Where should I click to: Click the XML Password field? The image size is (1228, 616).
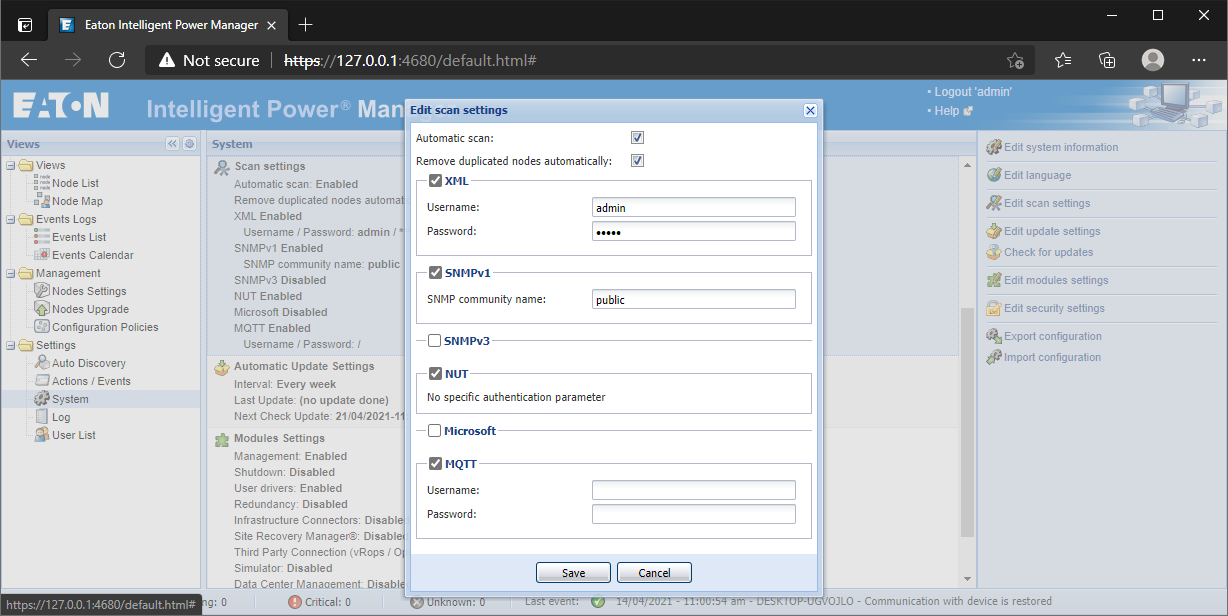[694, 231]
